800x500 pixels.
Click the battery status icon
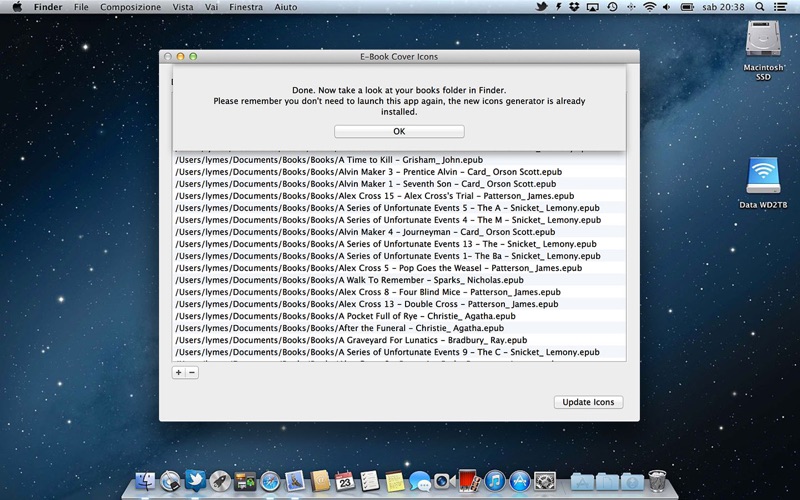687,7
